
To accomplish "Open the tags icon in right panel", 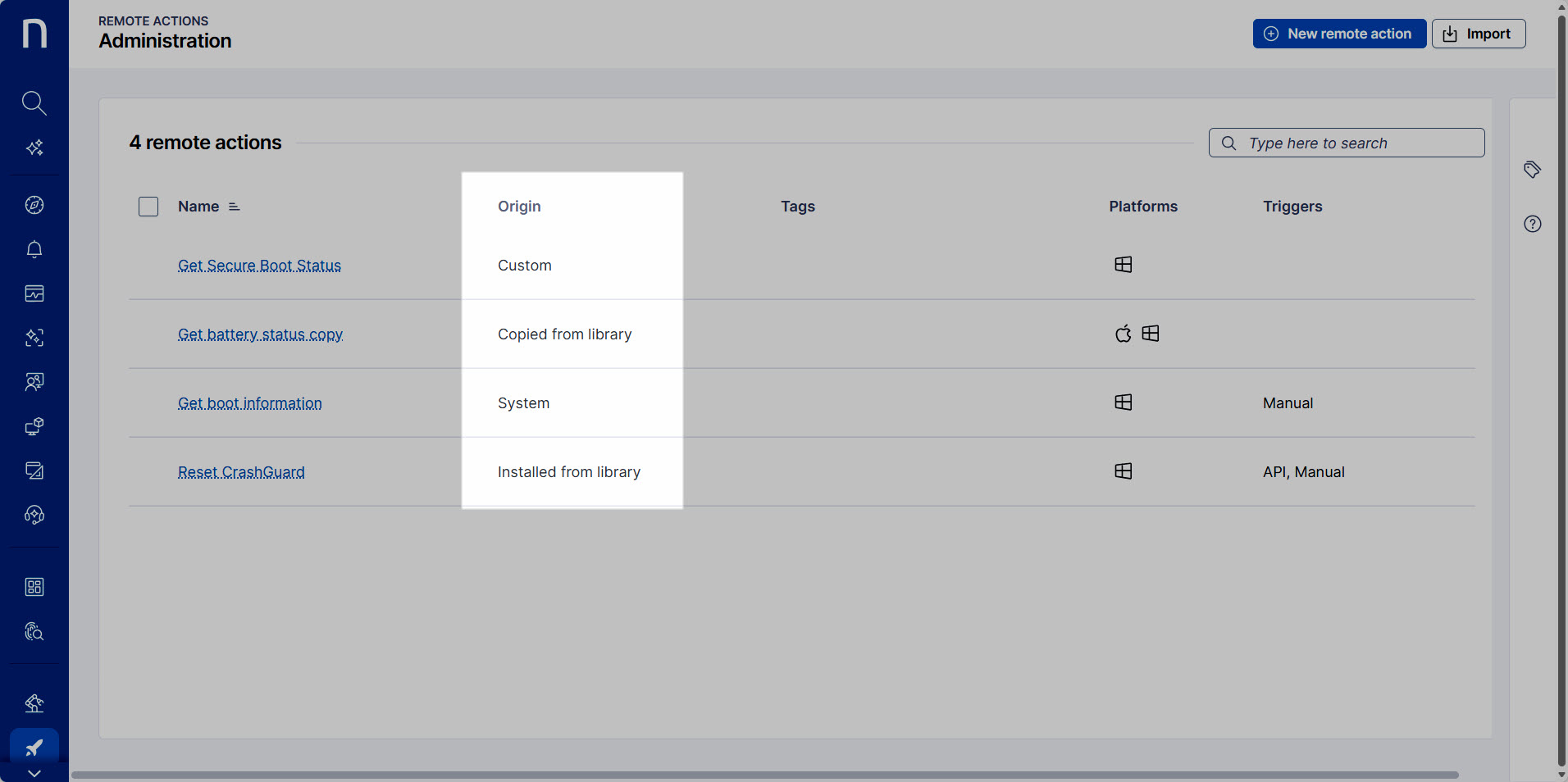I will click(x=1532, y=170).
